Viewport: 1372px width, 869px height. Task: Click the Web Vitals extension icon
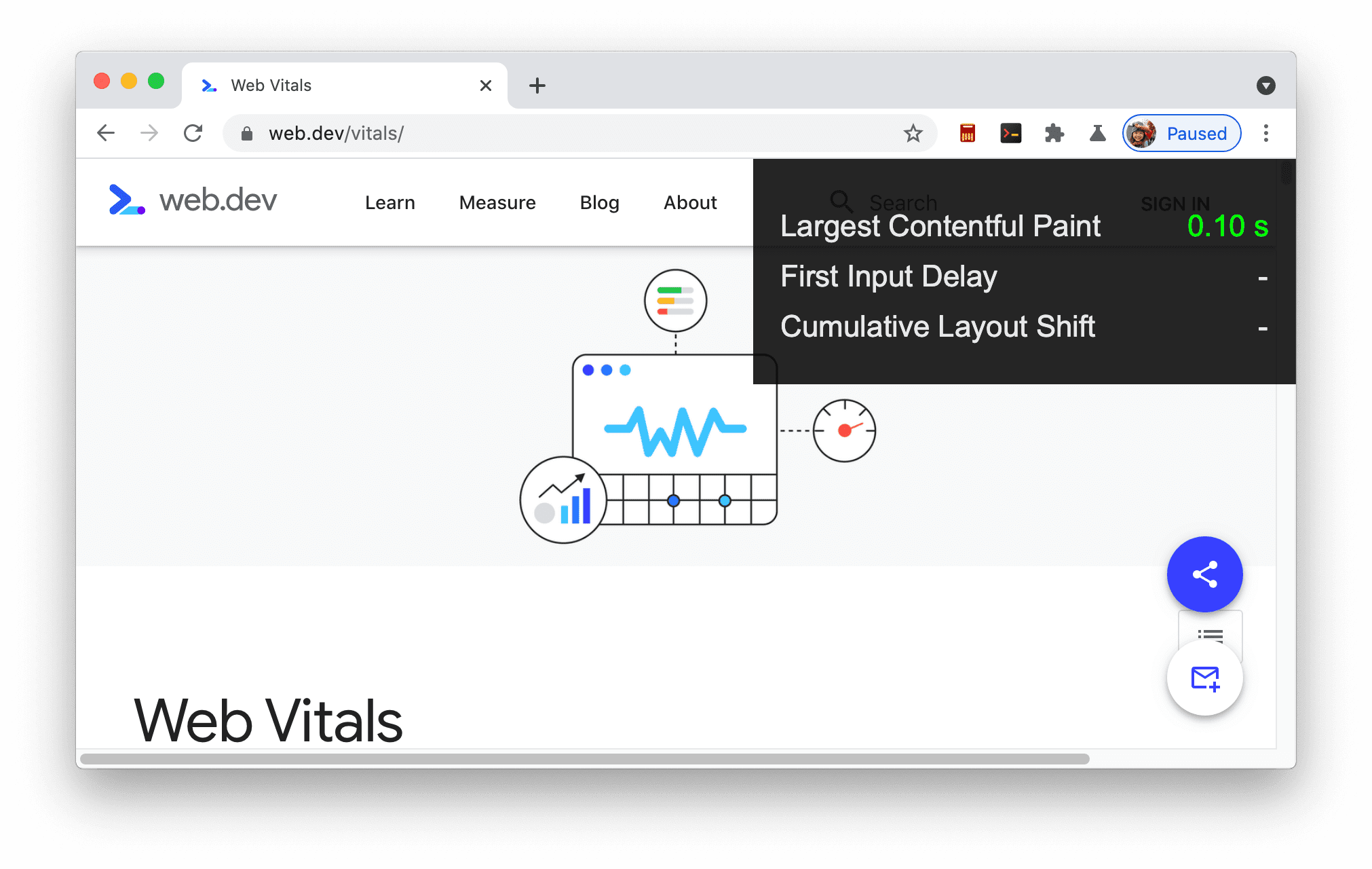point(1097,133)
